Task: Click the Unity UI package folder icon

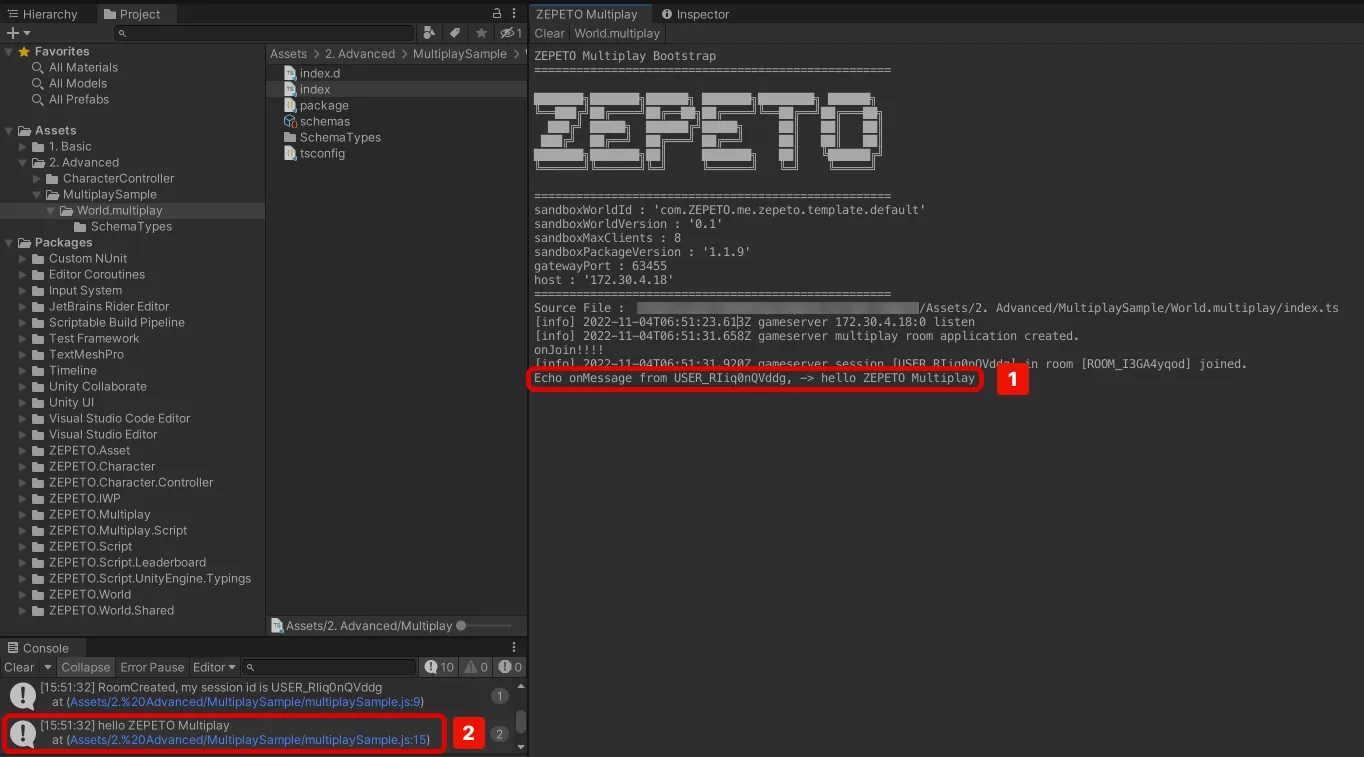Action: [38, 402]
